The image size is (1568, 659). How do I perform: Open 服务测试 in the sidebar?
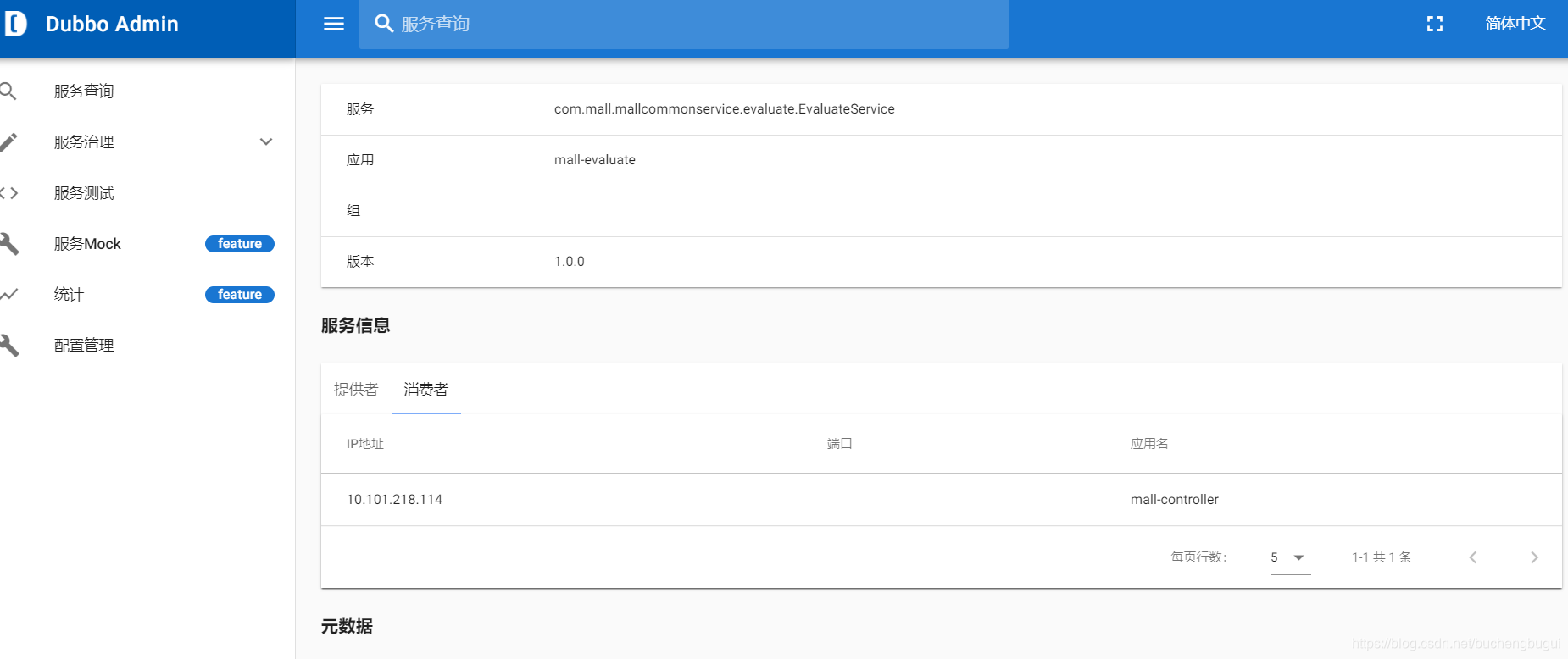pyautogui.click(x=84, y=193)
